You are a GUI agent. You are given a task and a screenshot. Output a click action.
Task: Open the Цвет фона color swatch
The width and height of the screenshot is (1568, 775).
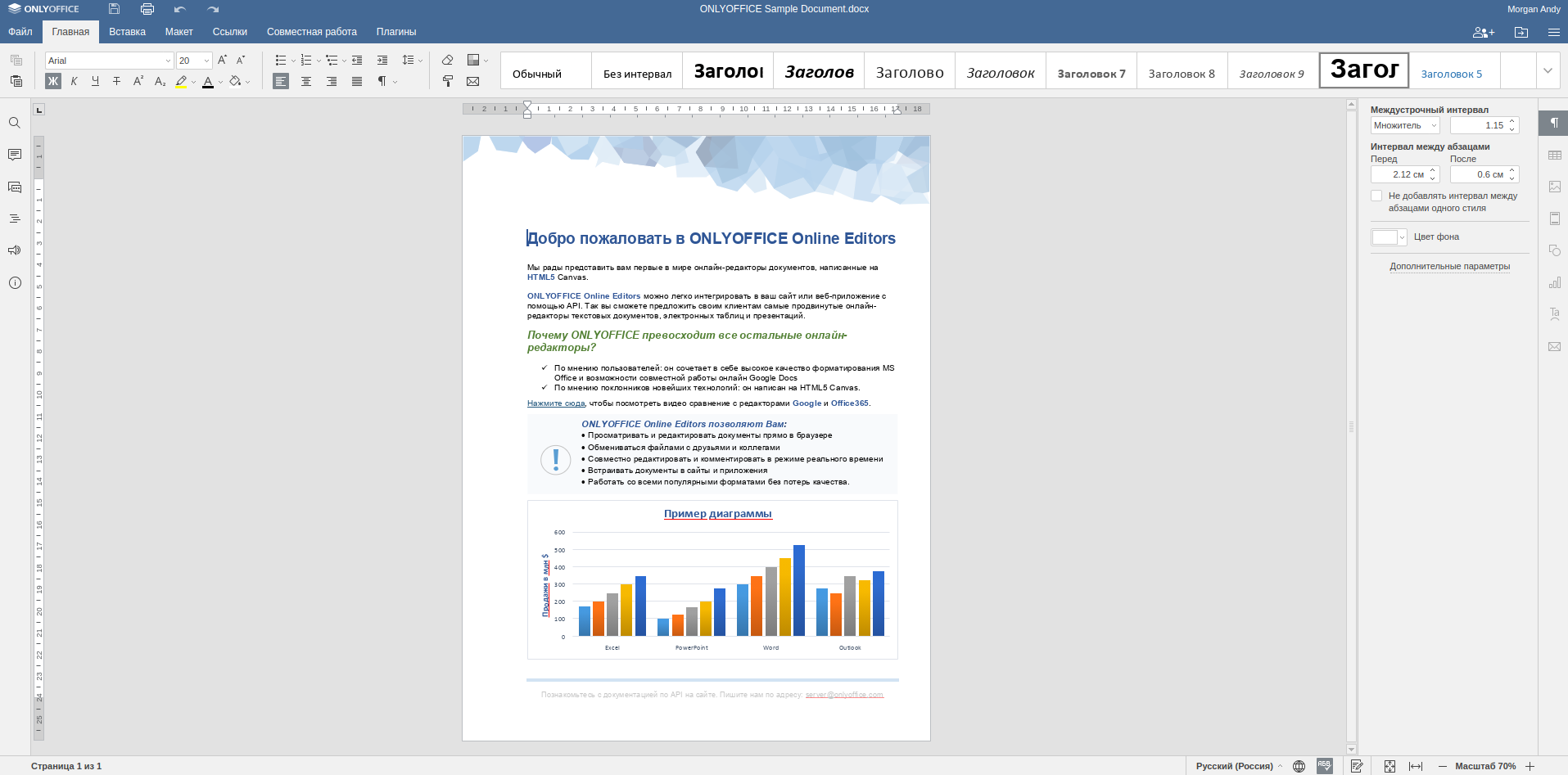(1388, 237)
